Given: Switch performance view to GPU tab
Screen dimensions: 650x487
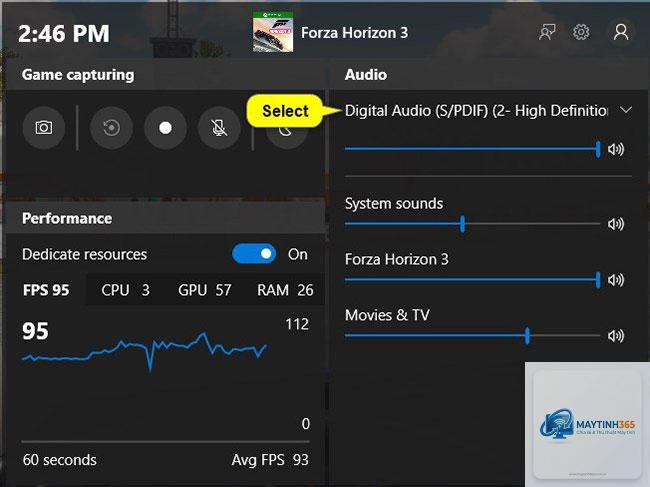Looking at the screenshot, I should click(x=204, y=290).
